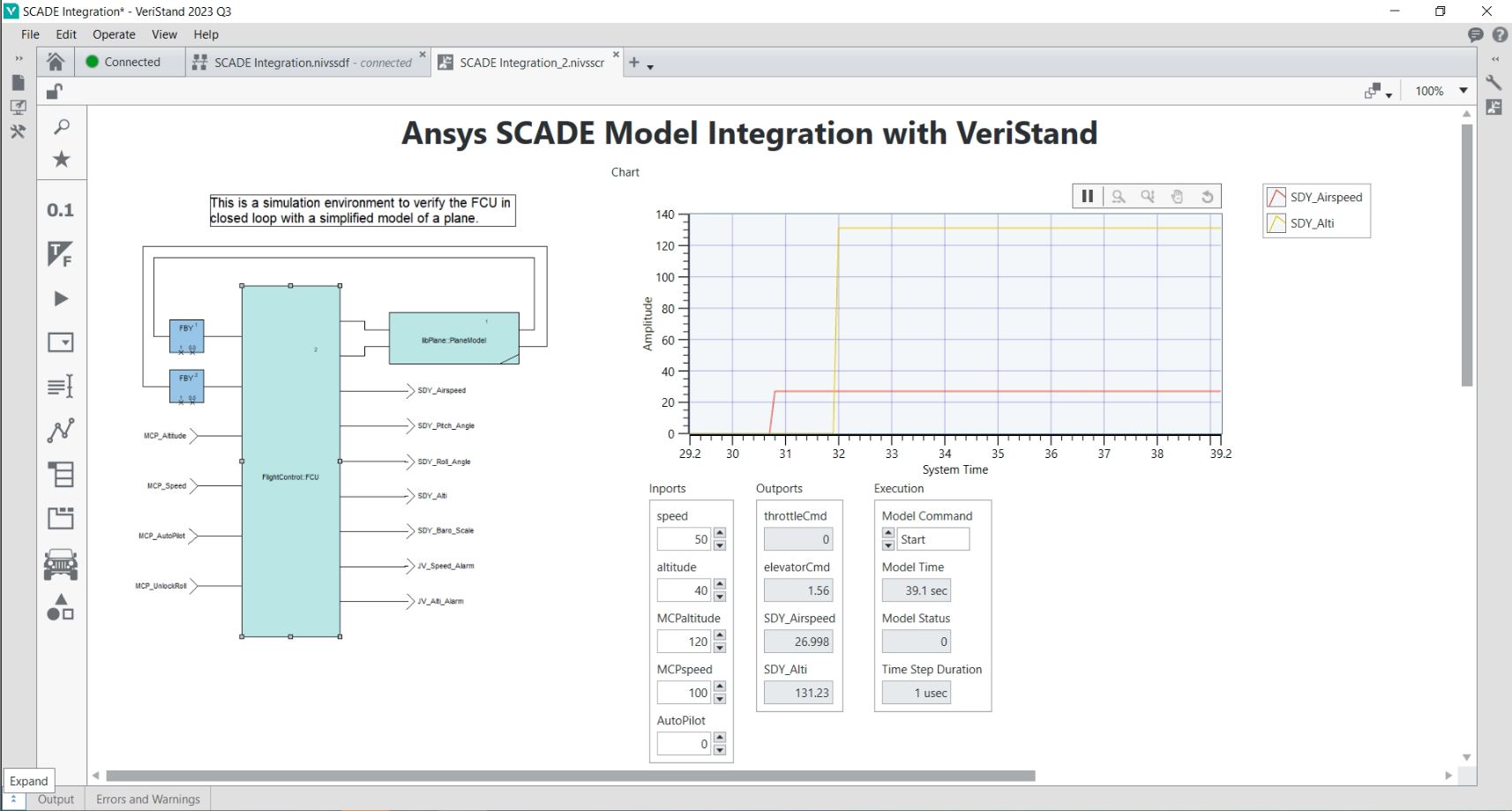1512x811 pixels.
Task: Add a new document tab
Action: click(633, 62)
